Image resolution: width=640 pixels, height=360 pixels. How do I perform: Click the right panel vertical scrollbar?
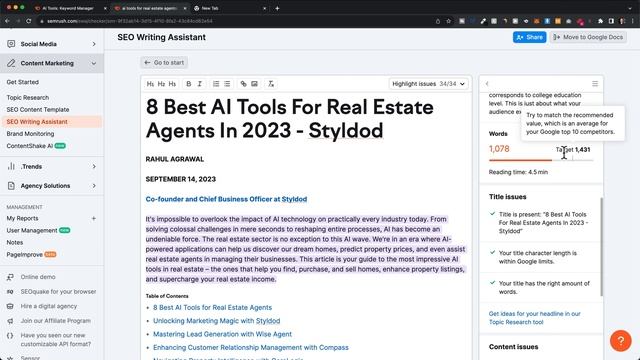coord(601,247)
